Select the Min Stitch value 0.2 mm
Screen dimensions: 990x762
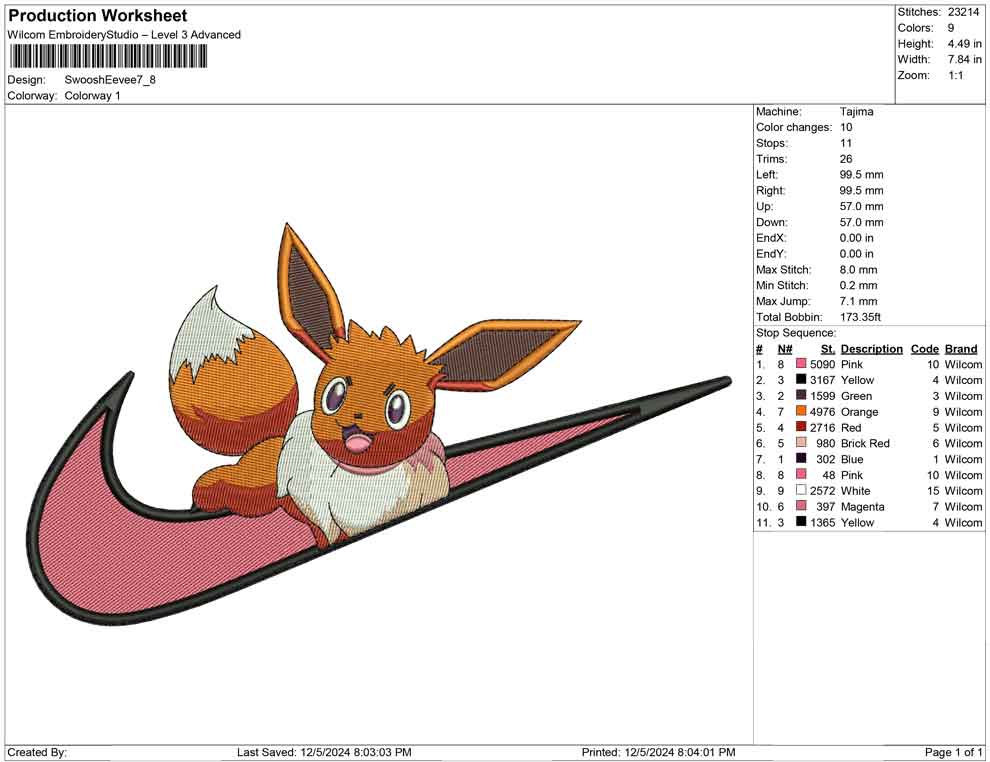point(858,285)
